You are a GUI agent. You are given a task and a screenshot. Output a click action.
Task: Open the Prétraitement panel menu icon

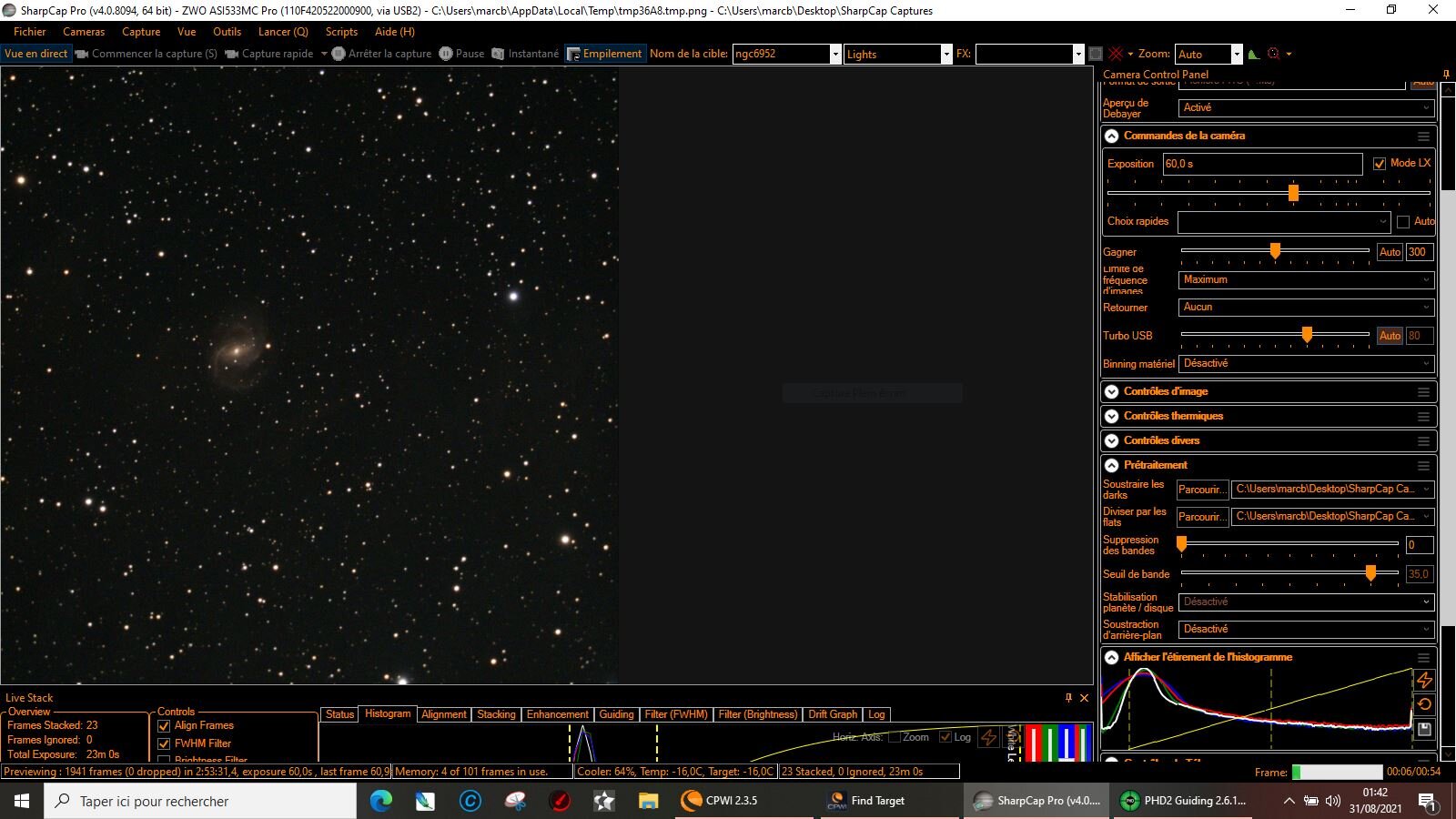pos(1423,466)
